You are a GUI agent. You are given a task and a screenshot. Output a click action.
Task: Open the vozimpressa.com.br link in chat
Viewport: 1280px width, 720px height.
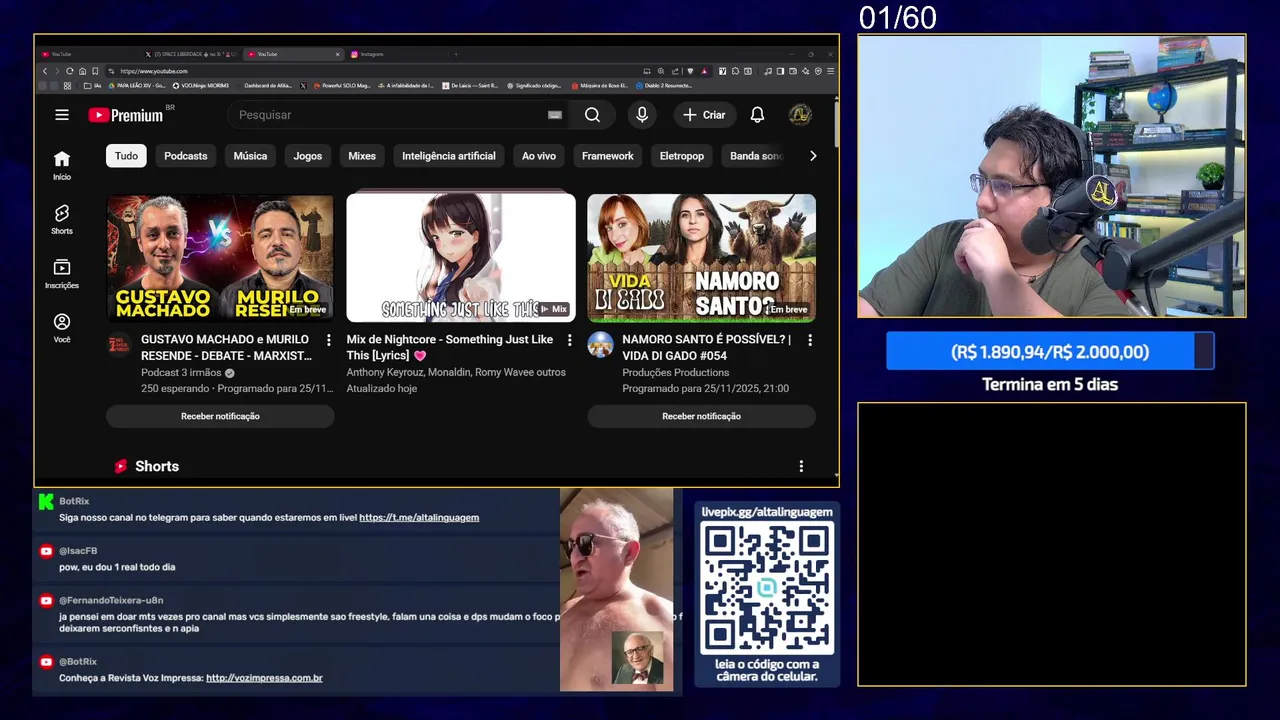pos(264,678)
